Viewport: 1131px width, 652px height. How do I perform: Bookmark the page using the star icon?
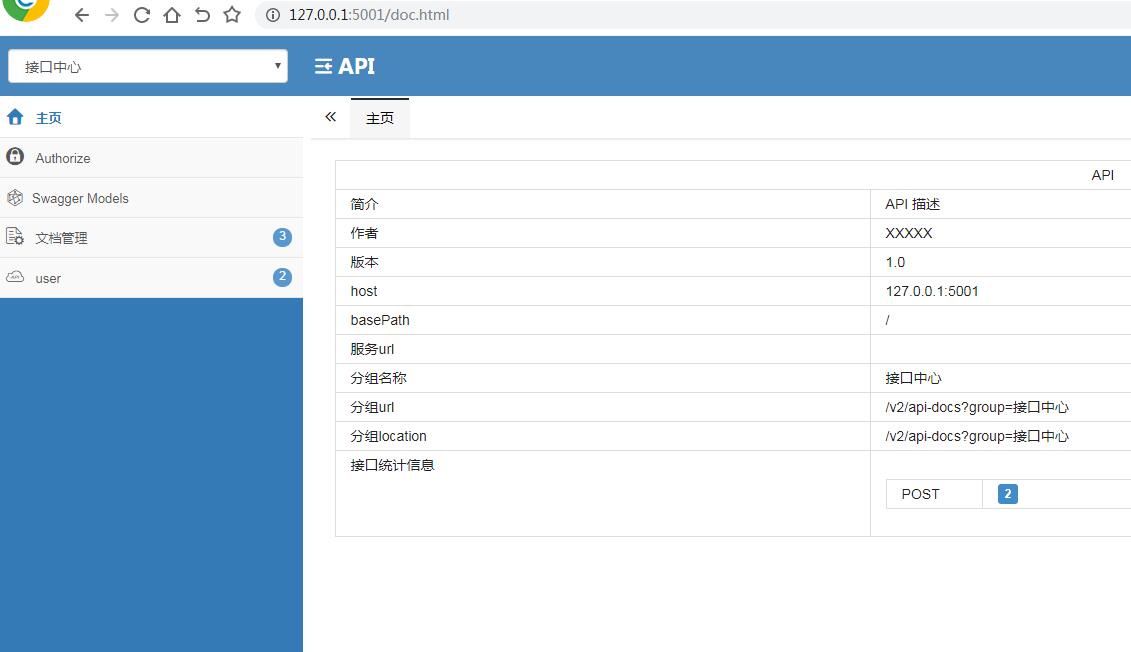tap(232, 15)
